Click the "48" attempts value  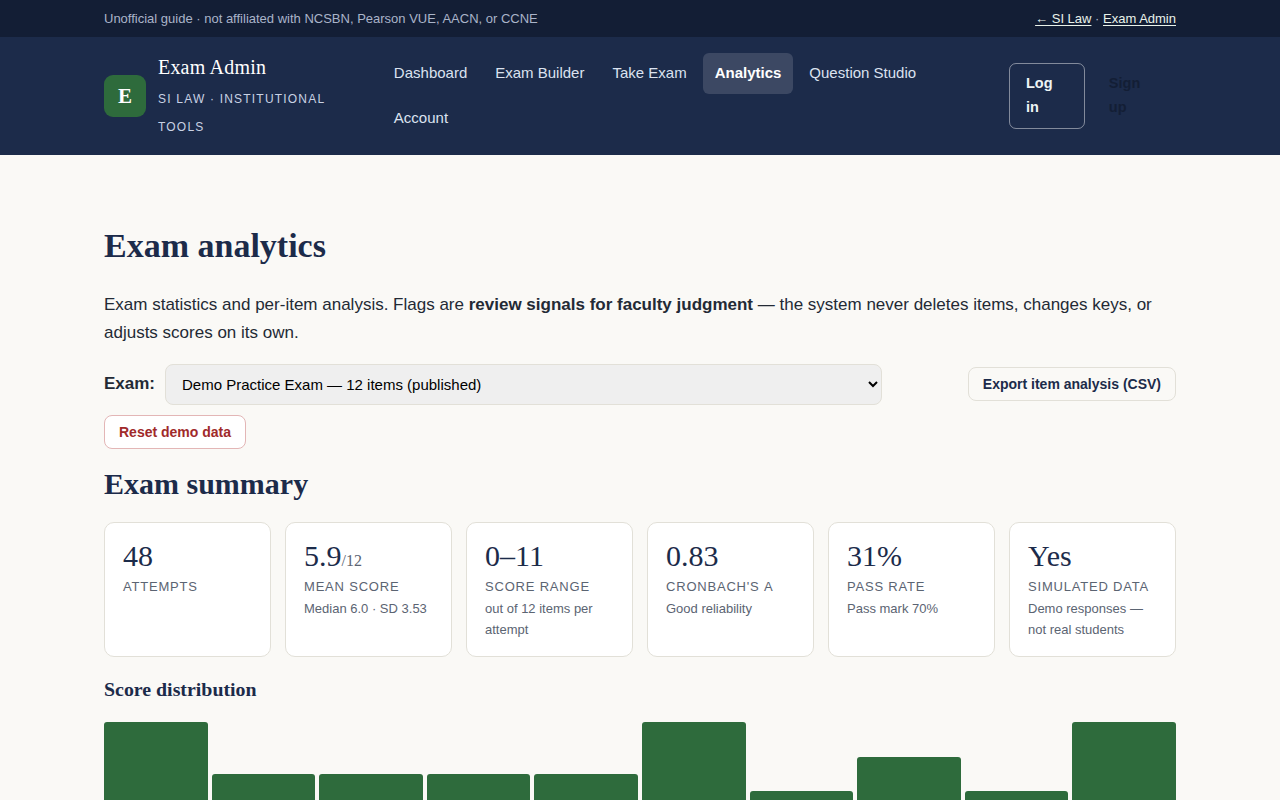click(x=138, y=556)
